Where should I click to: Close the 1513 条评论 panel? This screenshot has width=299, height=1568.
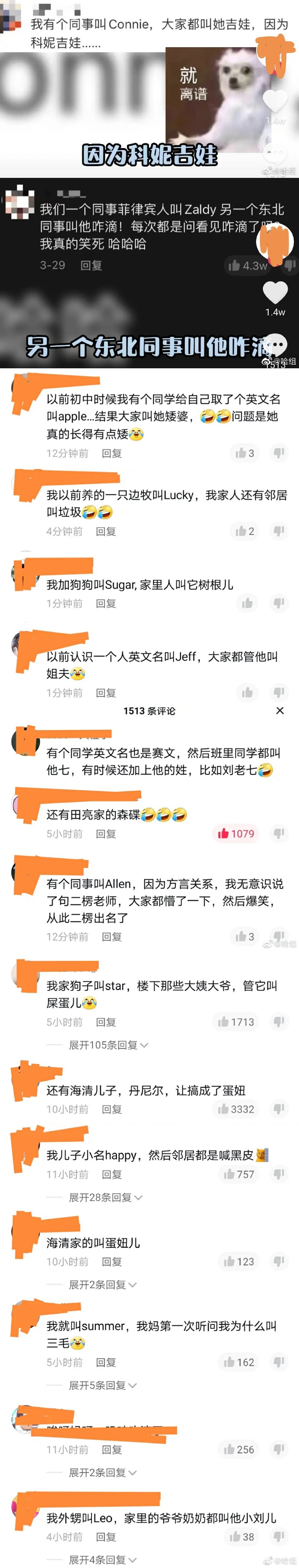click(279, 710)
